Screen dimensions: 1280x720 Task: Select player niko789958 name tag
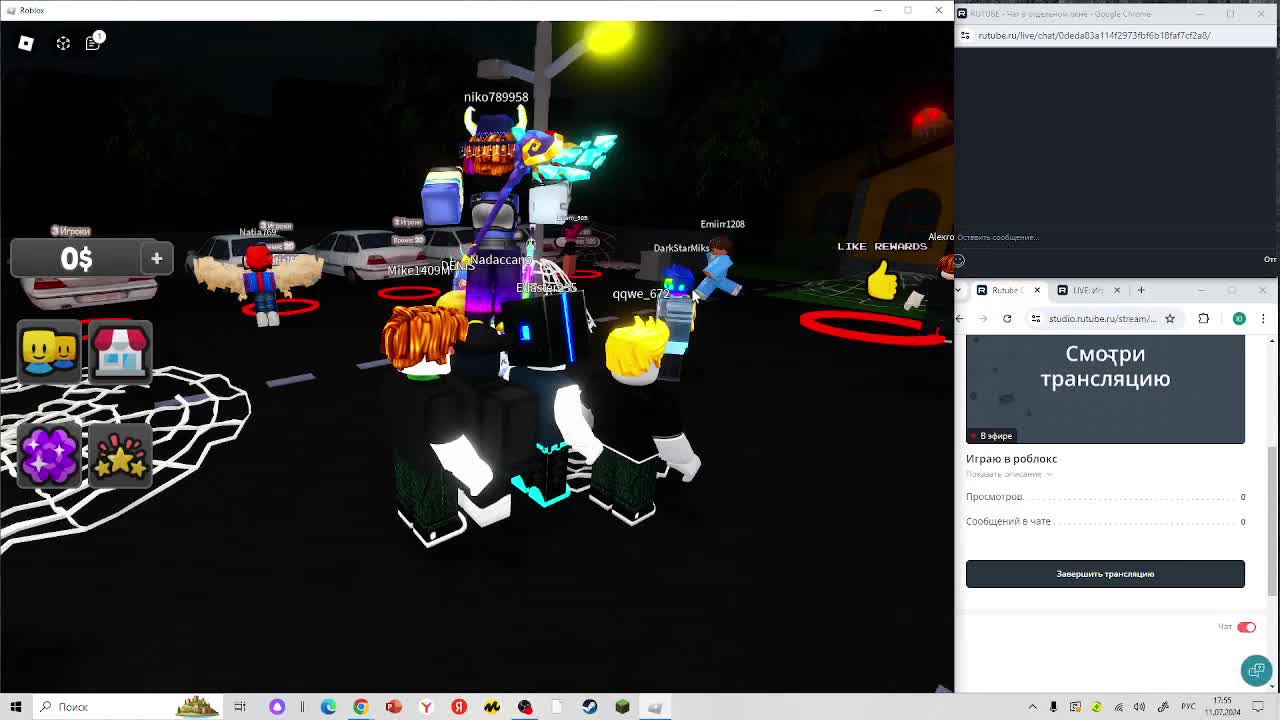[496, 97]
